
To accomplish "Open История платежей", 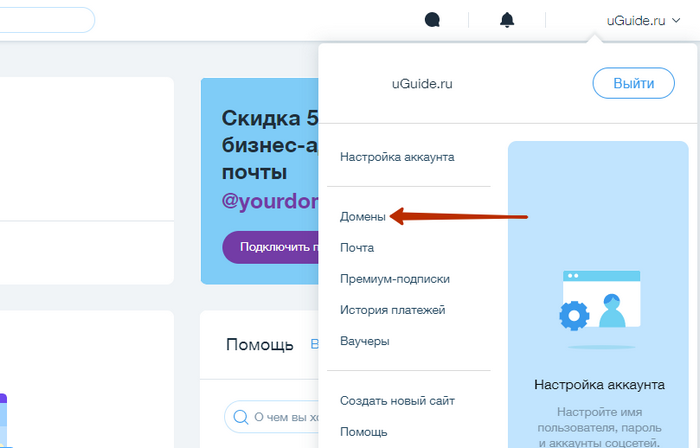I will [392, 310].
